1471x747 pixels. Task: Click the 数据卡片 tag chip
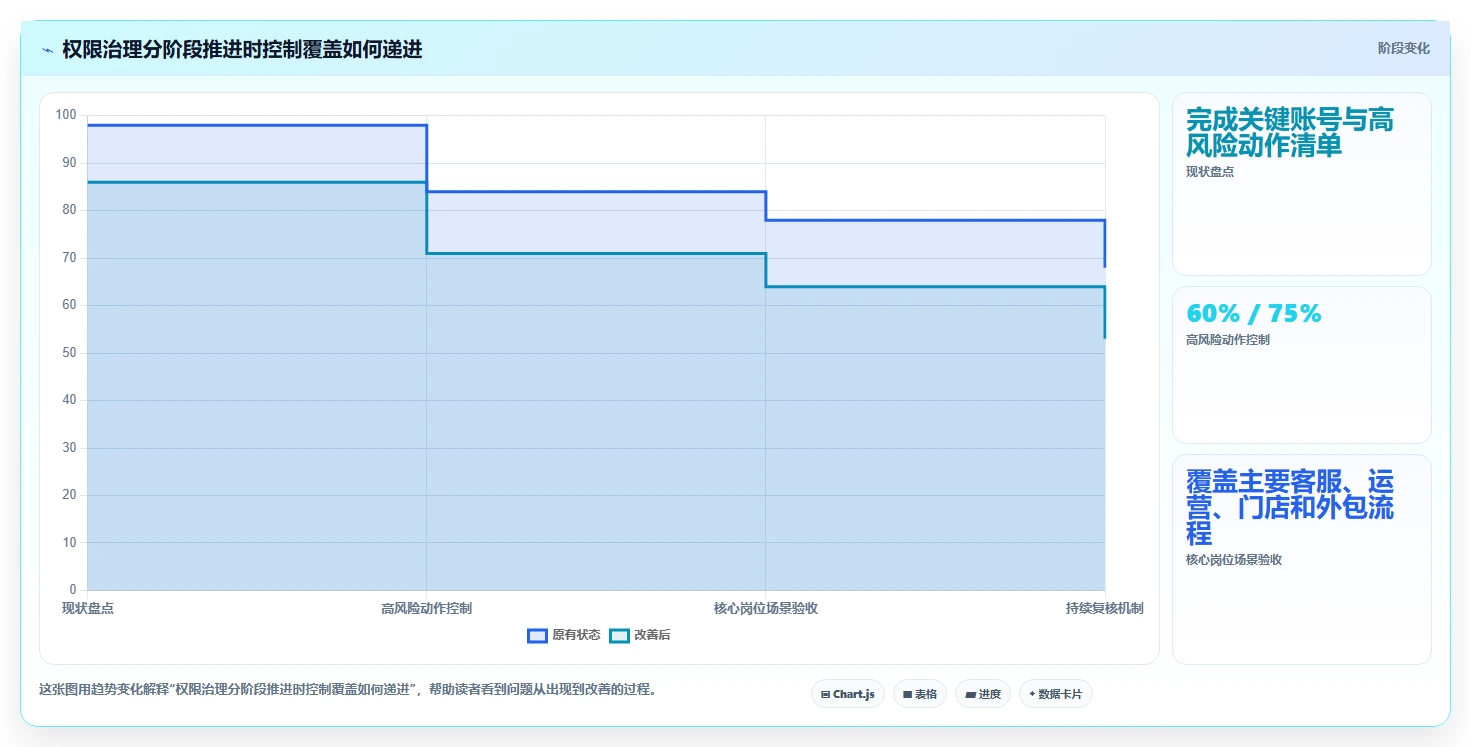tap(1056, 694)
